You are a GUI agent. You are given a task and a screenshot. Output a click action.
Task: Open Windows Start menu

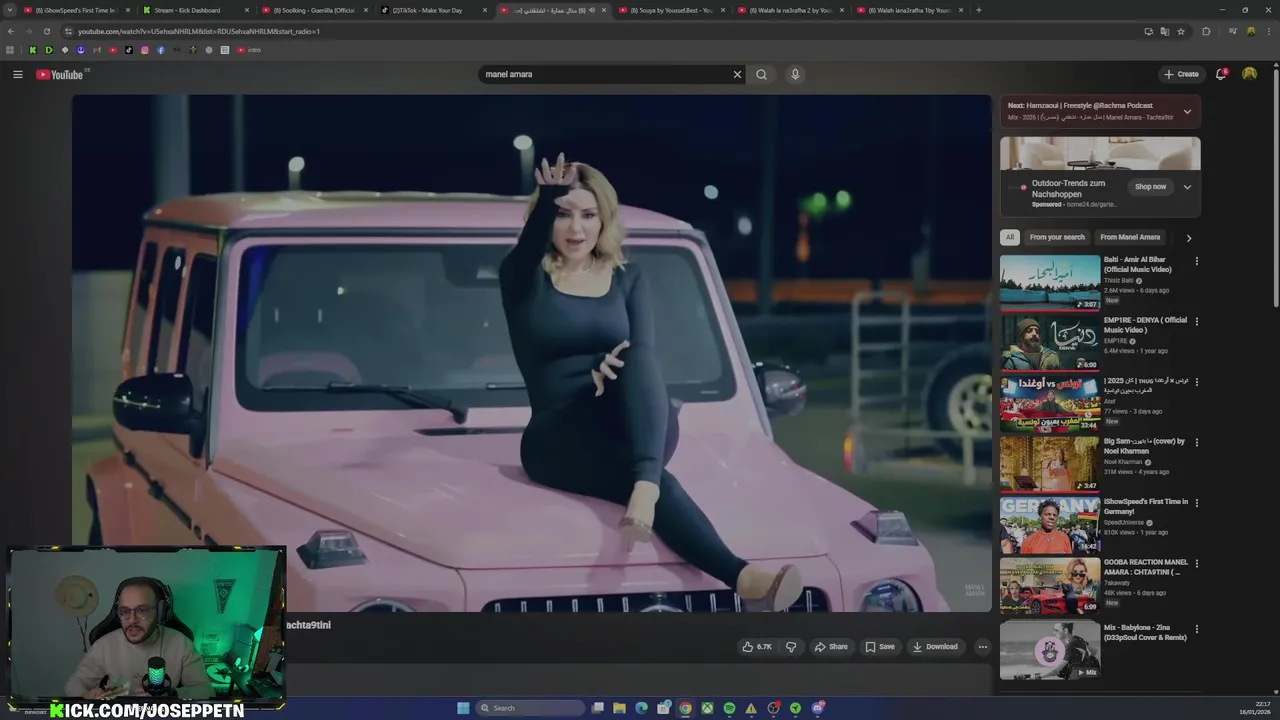coord(463,708)
